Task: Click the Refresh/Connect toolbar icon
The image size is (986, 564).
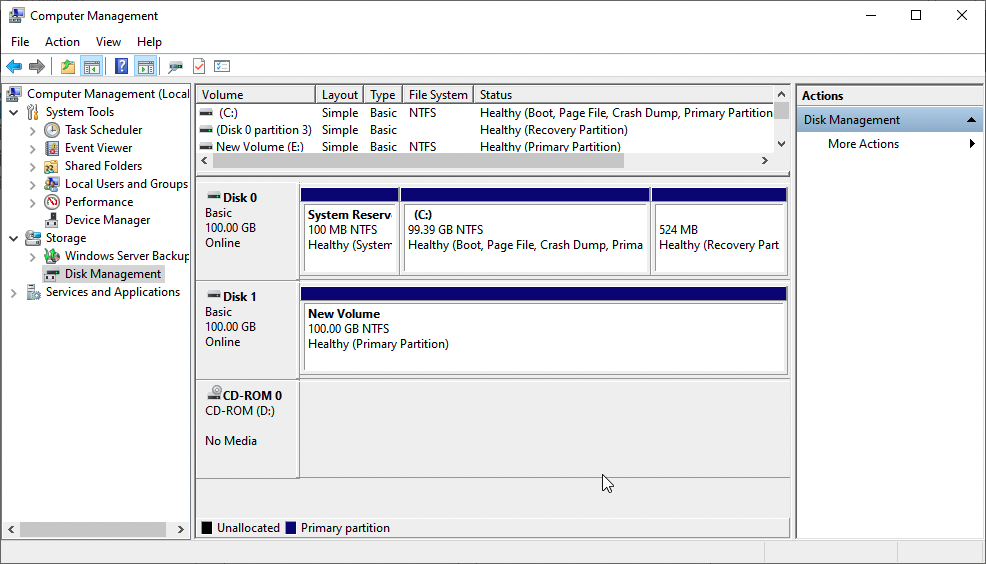Action: [x=175, y=66]
